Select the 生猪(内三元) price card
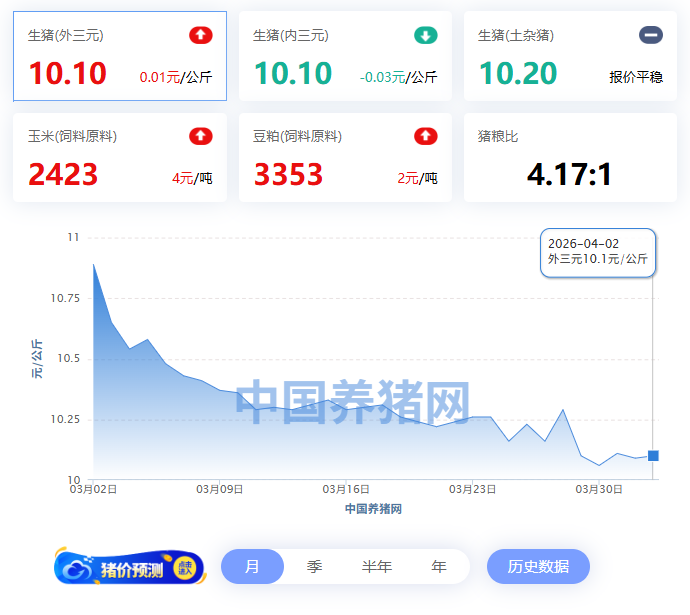 click(x=345, y=57)
